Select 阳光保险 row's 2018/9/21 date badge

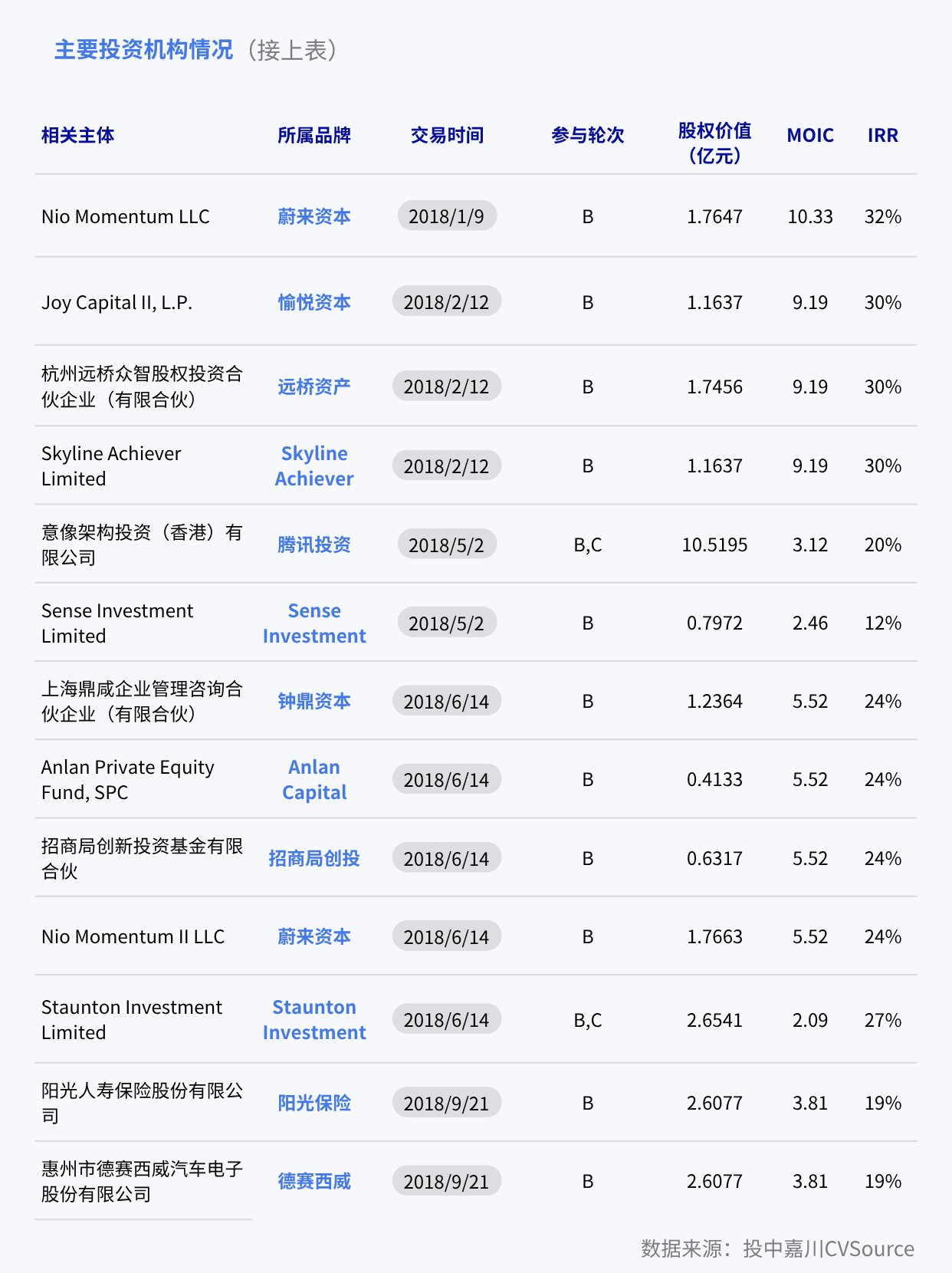click(447, 1103)
